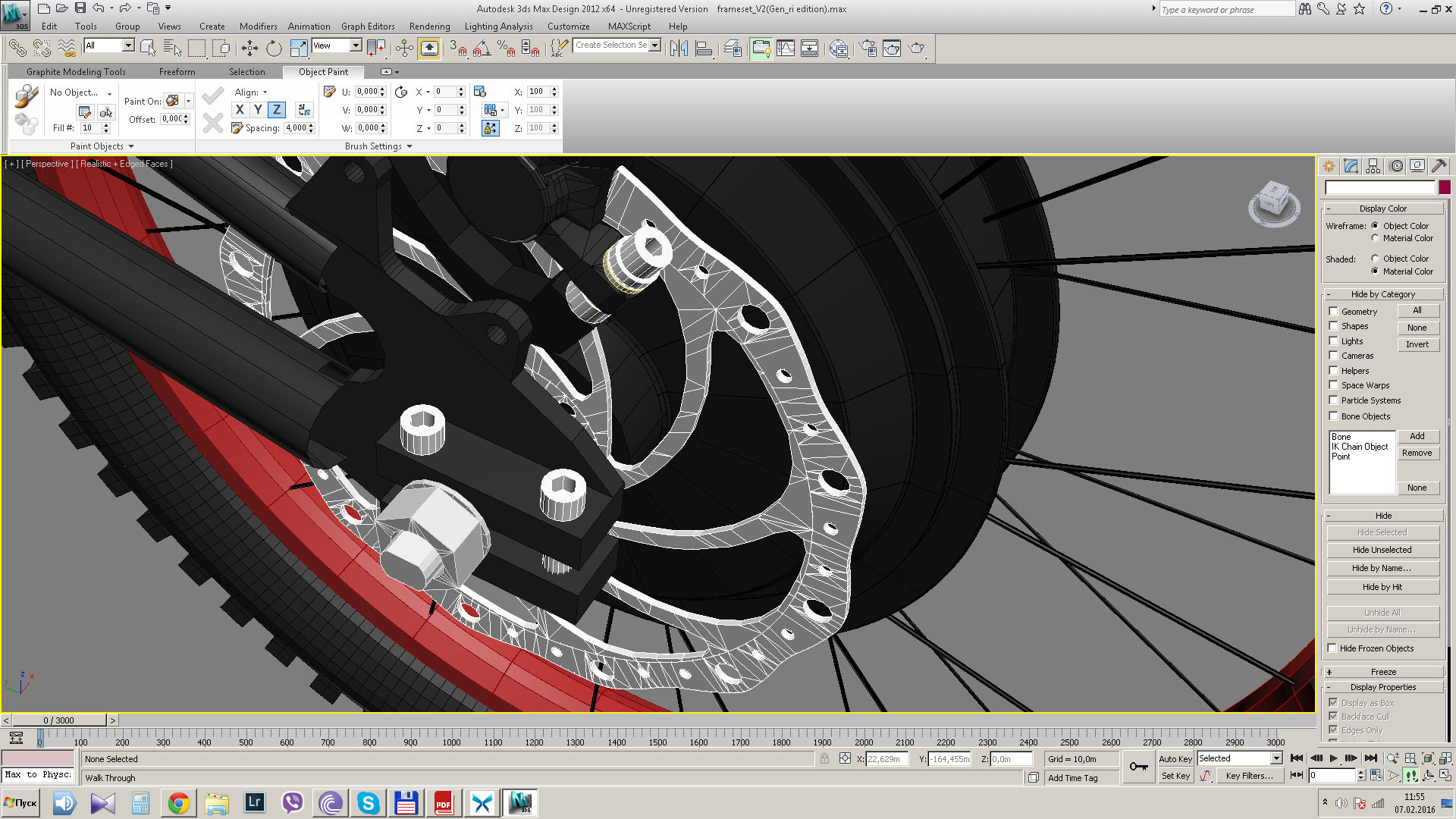Open the Curve Editor icon

click(786, 49)
